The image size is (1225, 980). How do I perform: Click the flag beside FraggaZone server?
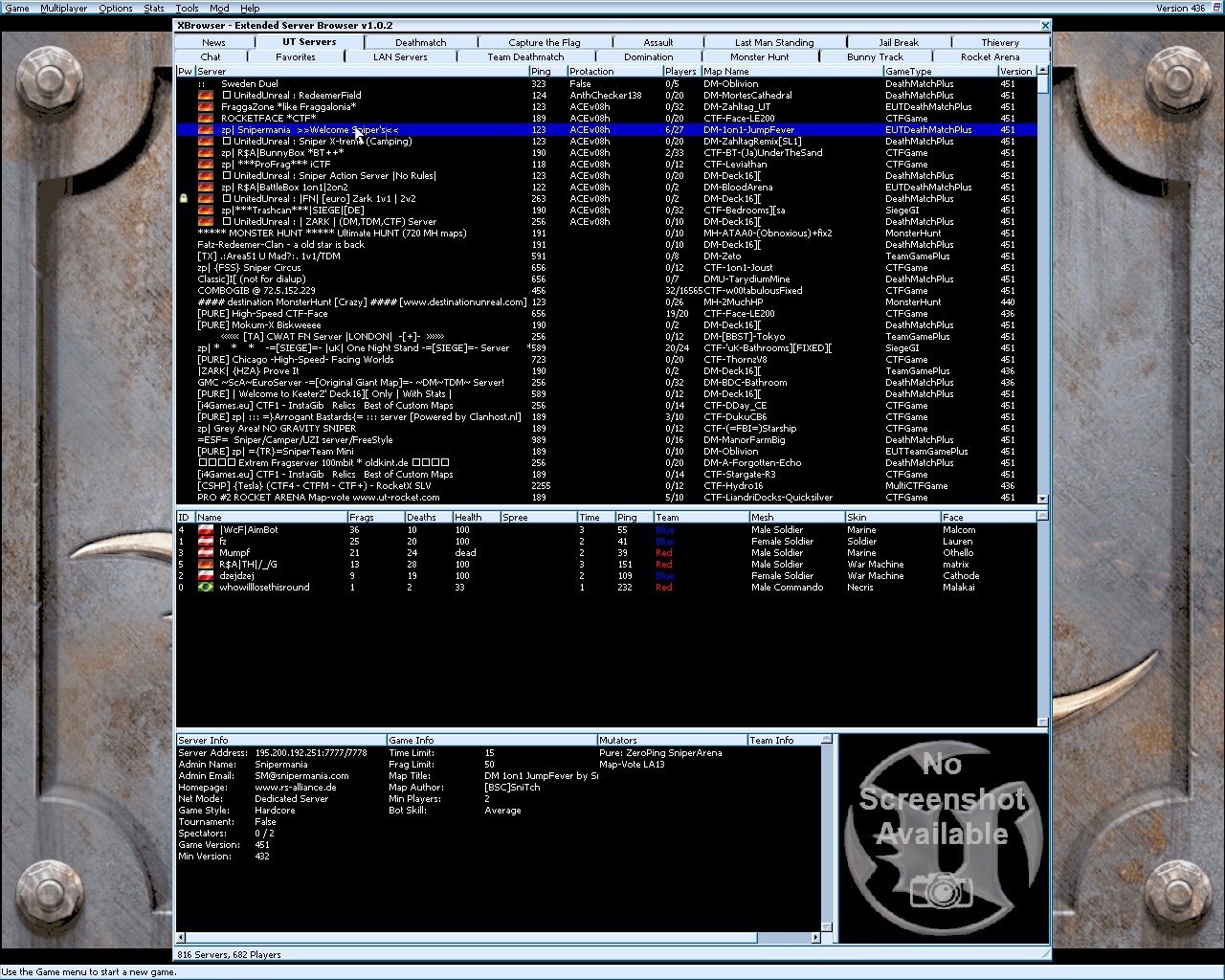pyautogui.click(x=205, y=107)
